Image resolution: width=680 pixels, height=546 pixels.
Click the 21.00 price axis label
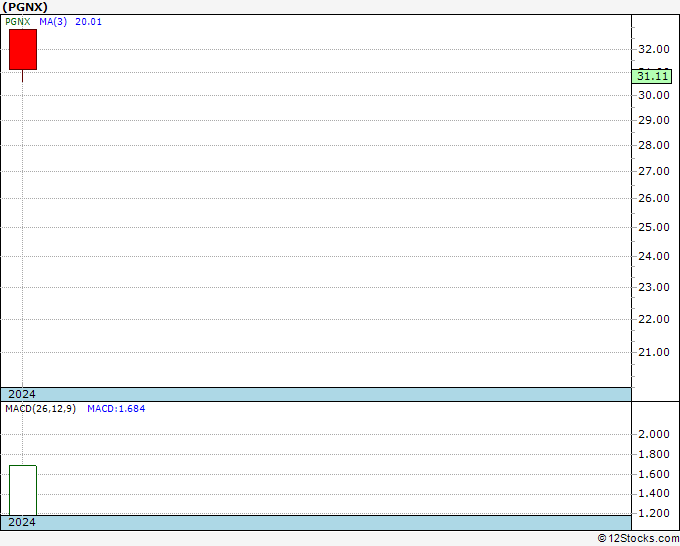tap(654, 352)
